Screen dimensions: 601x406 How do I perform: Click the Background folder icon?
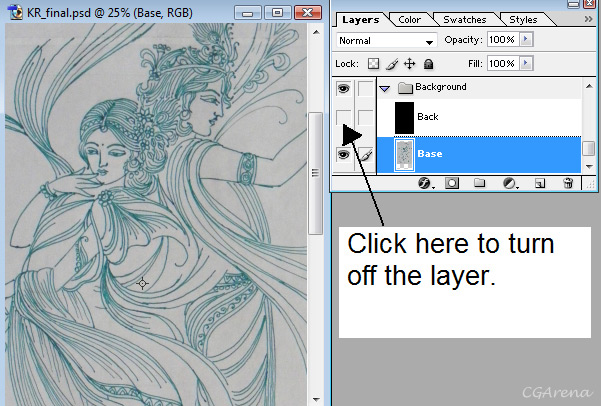[405, 88]
